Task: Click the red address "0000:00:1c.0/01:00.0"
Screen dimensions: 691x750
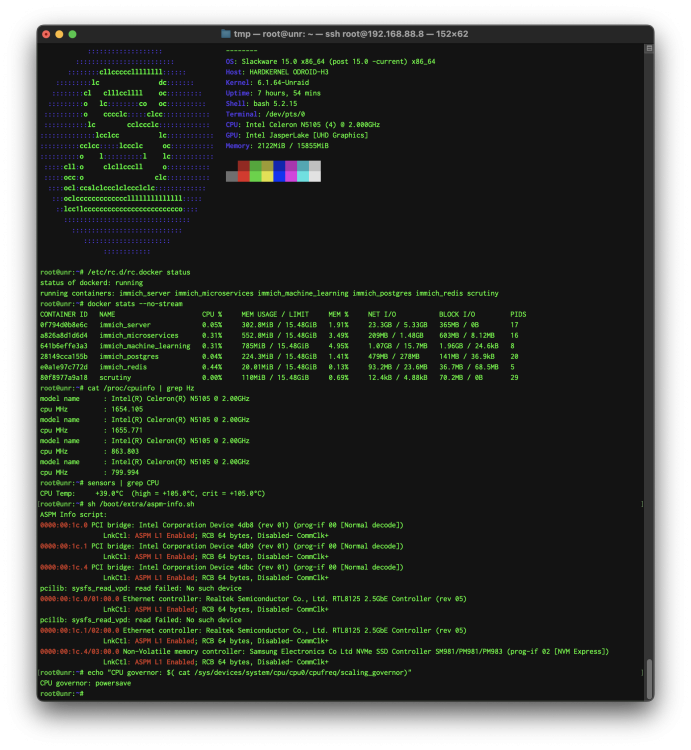Action: click(x=79, y=598)
